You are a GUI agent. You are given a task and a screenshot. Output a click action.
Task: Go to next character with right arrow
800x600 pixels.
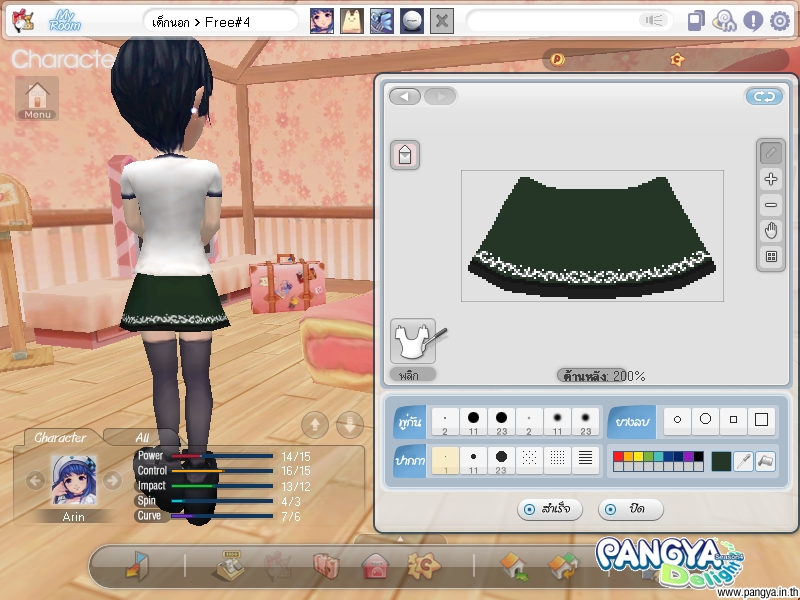112,480
